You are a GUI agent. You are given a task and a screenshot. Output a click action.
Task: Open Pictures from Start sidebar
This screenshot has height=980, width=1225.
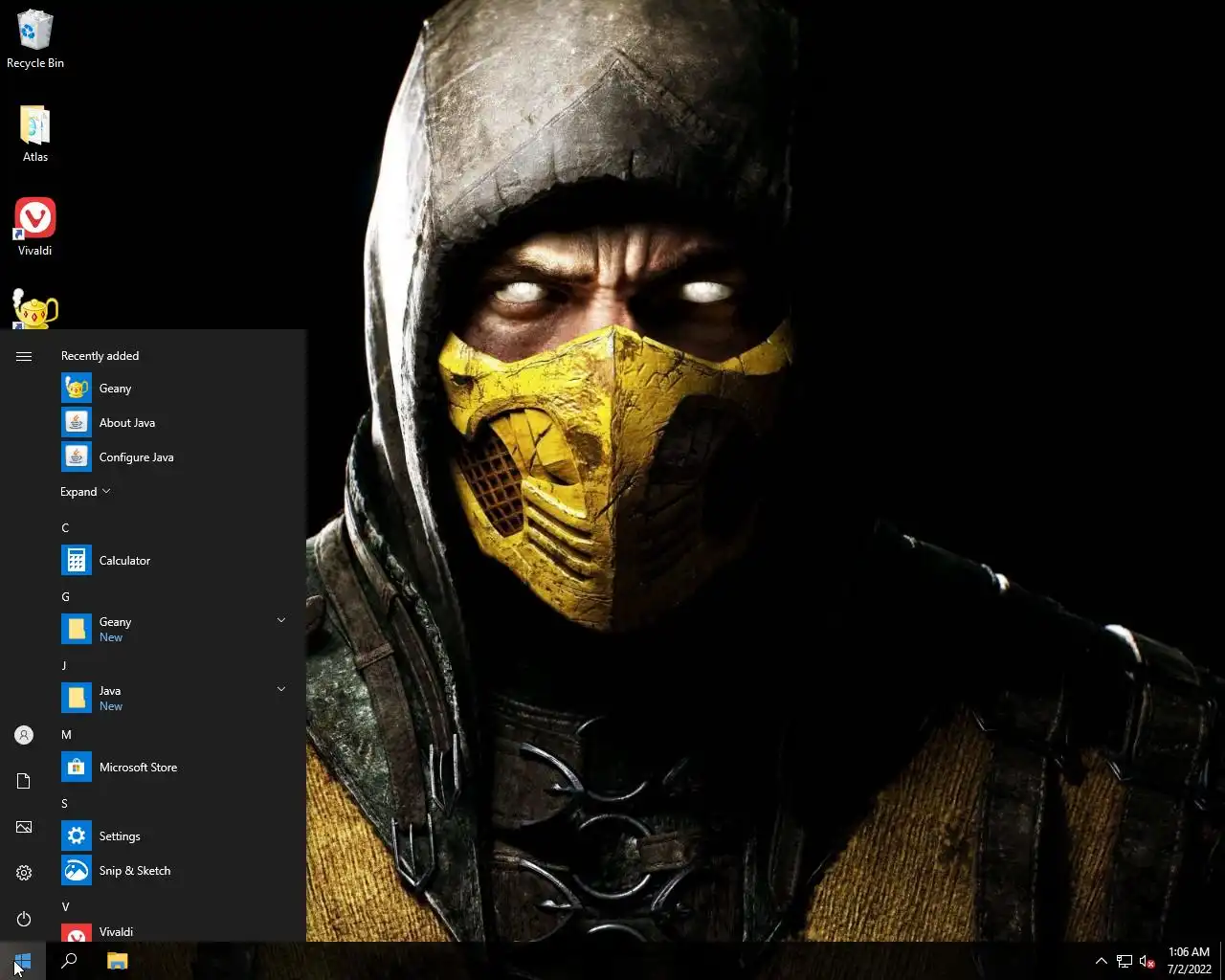tap(24, 827)
